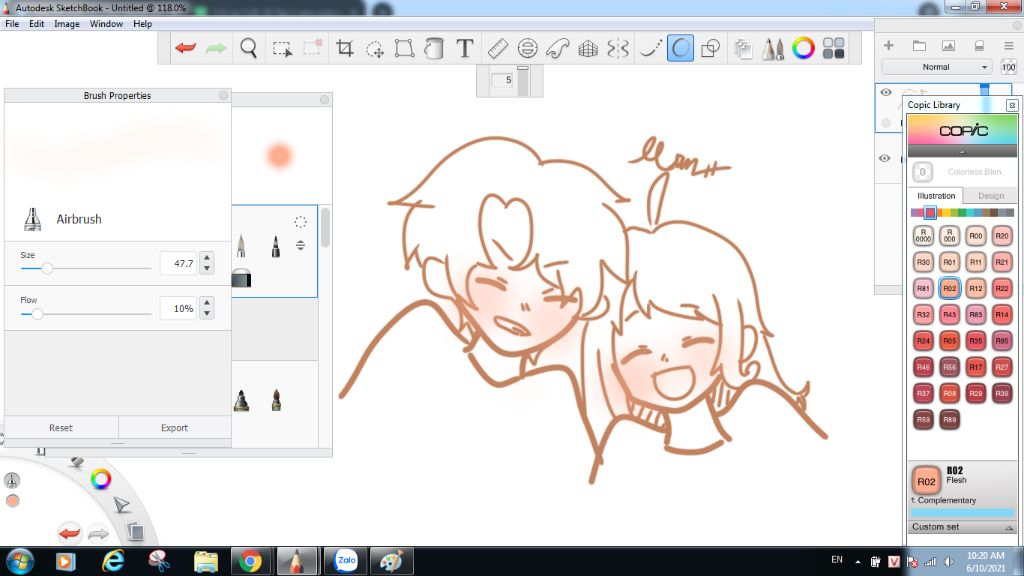Open Google Chrome from the taskbar
Screen dimensions: 1024x576
[x=249, y=561]
